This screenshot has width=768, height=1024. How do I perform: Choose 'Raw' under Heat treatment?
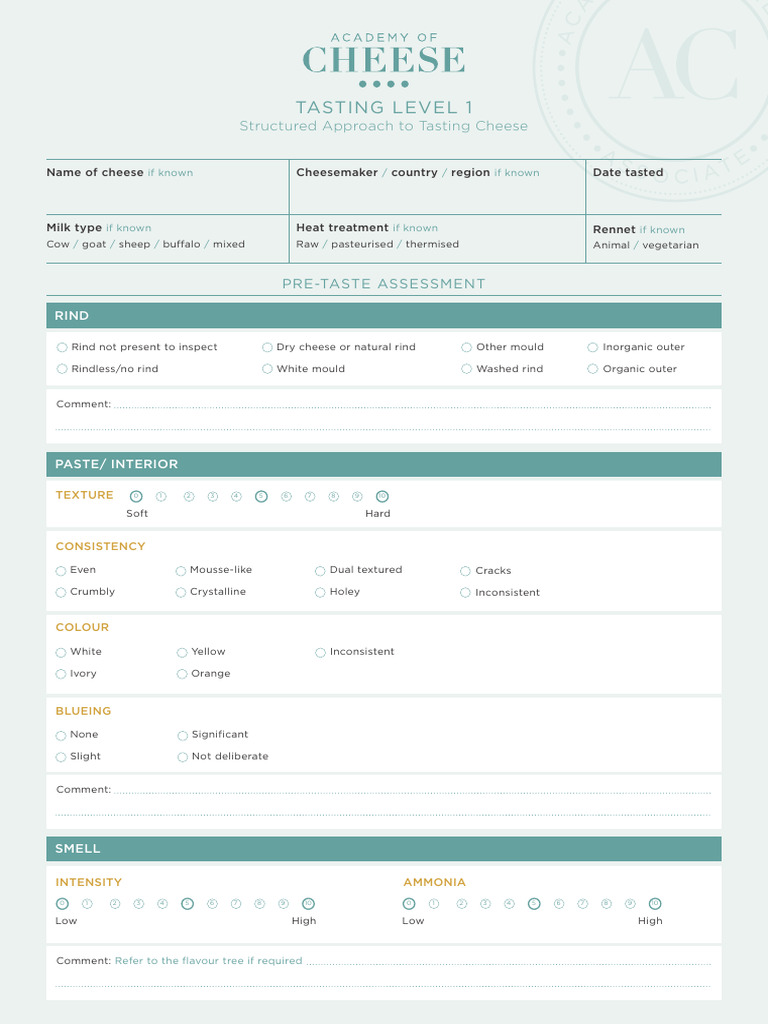[308, 244]
